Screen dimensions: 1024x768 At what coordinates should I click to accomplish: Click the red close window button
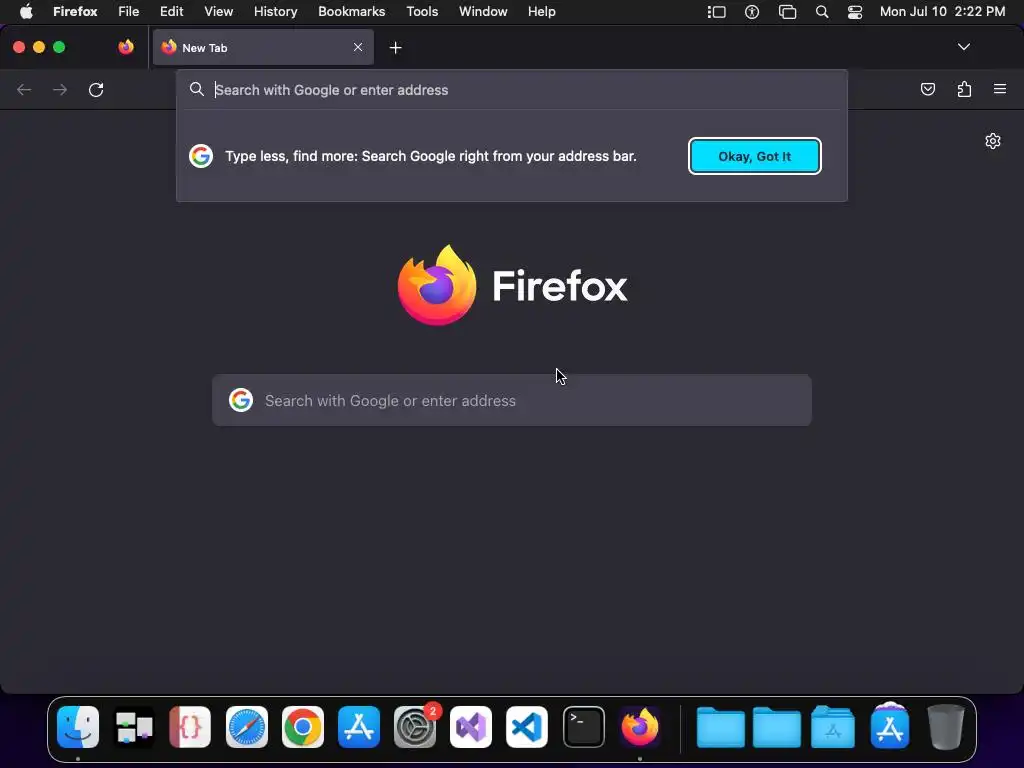(19, 47)
